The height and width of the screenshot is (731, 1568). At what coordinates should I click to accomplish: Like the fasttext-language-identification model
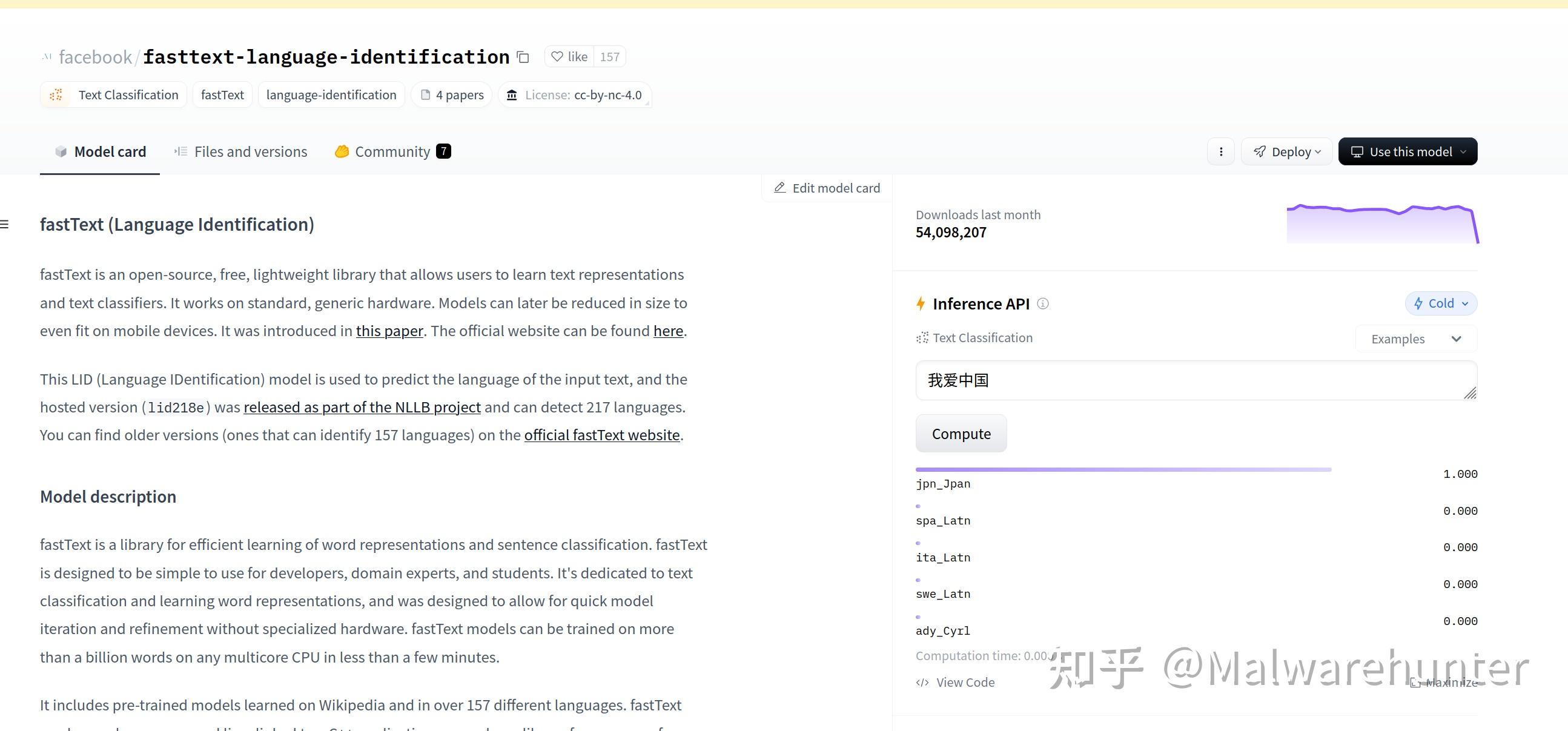(568, 56)
